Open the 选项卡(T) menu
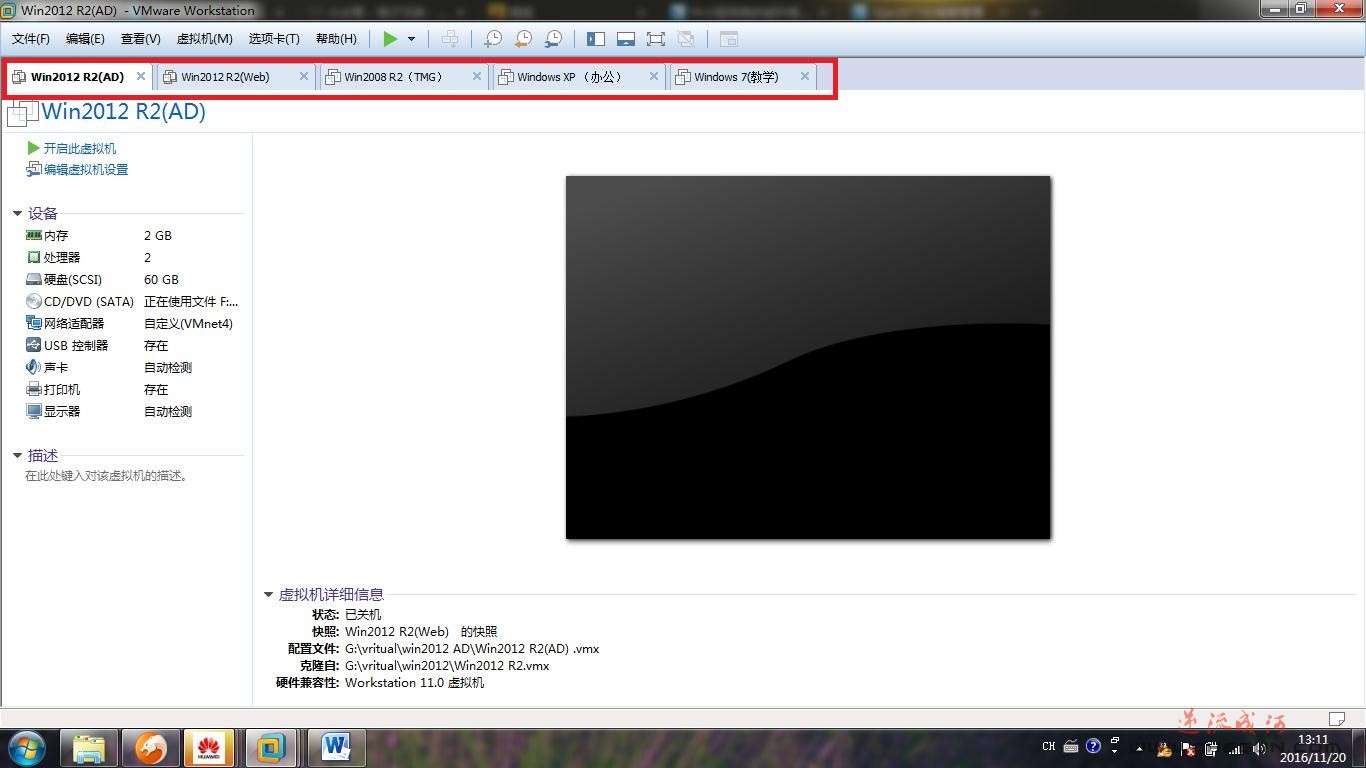The height and width of the screenshot is (768, 1366). click(x=274, y=39)
